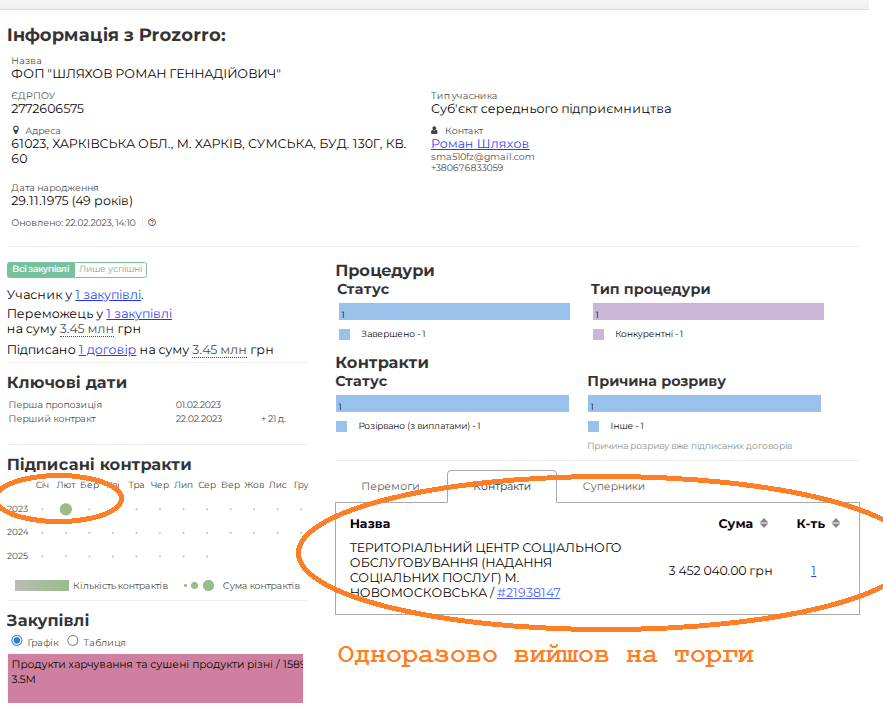
Task: Select the Графік radio button
Action: click(16, 641)
